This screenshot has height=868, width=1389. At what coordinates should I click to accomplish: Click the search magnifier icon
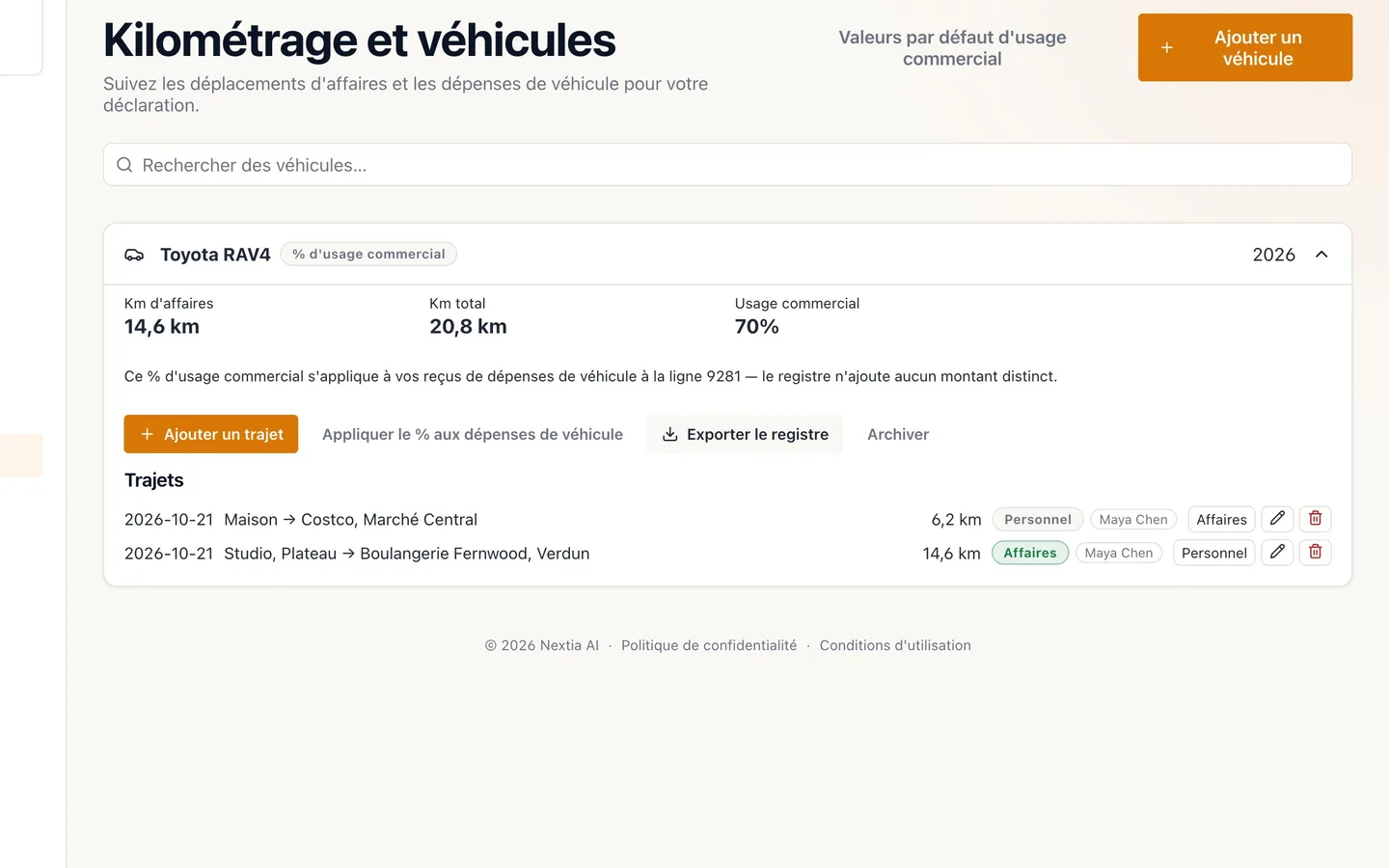click(124, 165)
